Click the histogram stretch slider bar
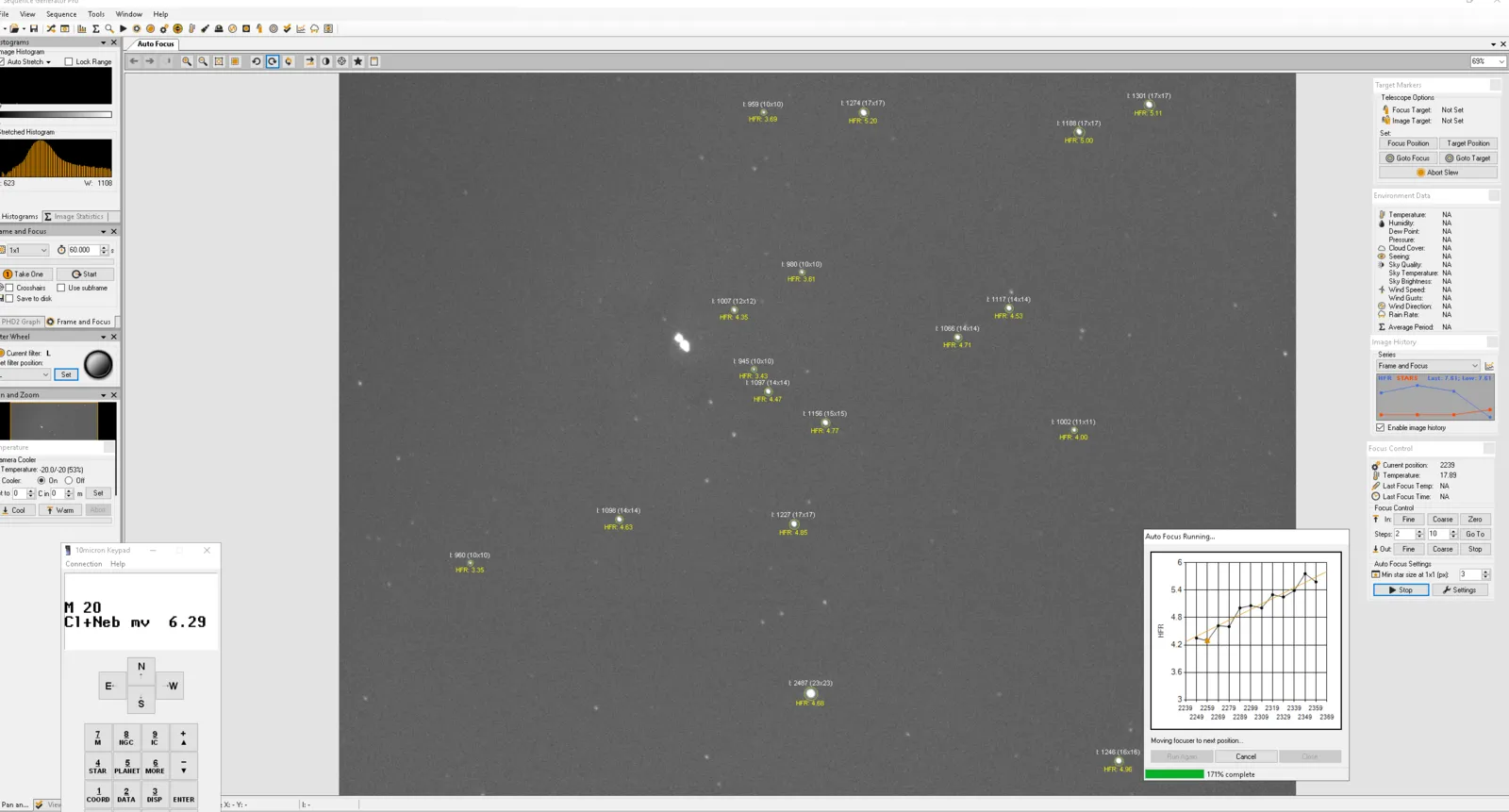 pyautogui.click(x=56, y=114)
